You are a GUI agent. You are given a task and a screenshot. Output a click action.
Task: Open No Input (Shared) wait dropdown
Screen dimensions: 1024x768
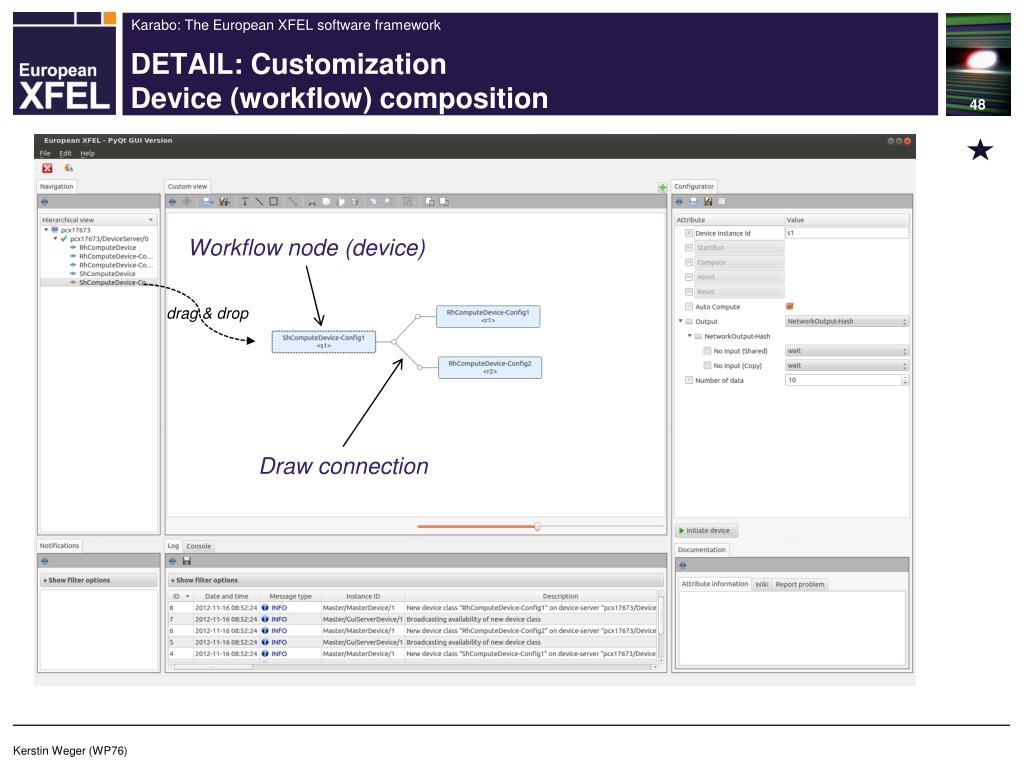846,351
